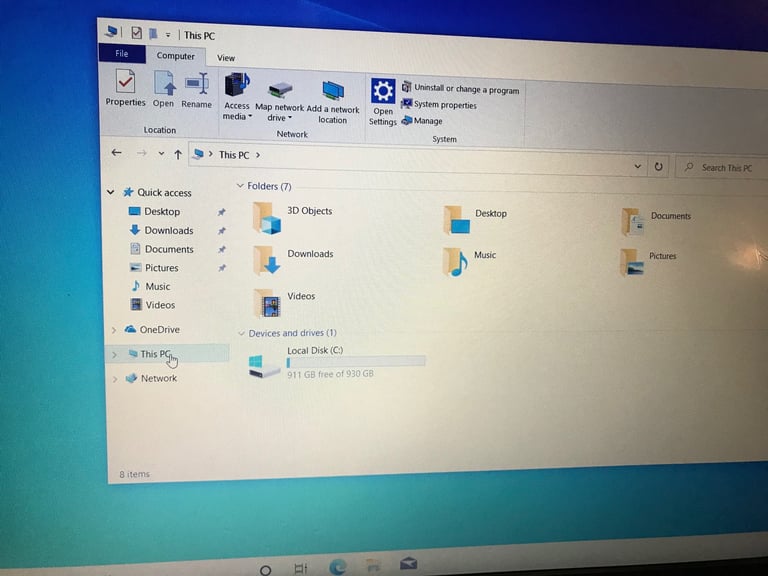Select Desktop under Quick access
This screenshot has height=576, width=768.
[x=162, y=212]
